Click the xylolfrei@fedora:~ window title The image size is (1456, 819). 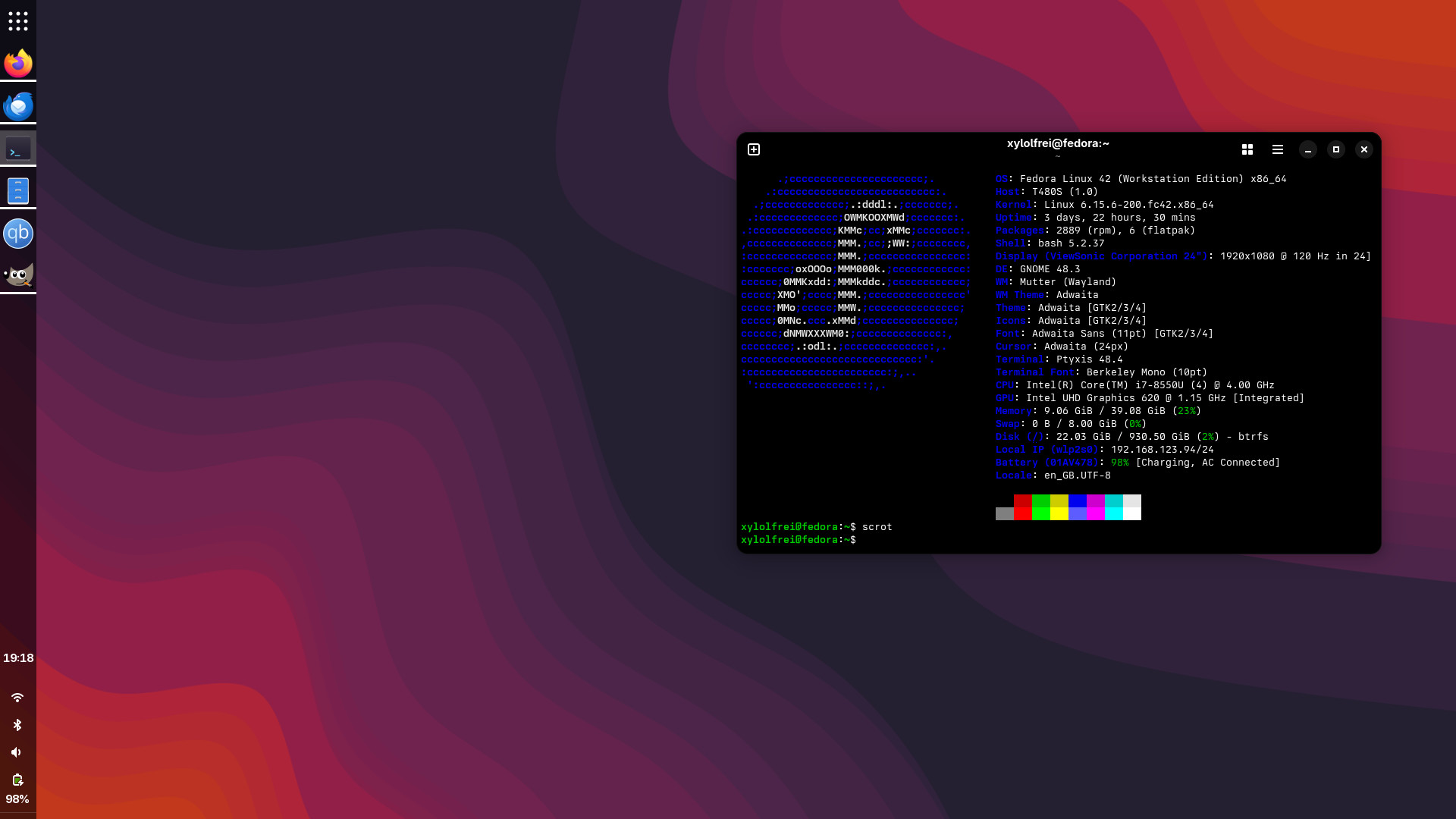pyautogui.click(x=1058, y=143)
